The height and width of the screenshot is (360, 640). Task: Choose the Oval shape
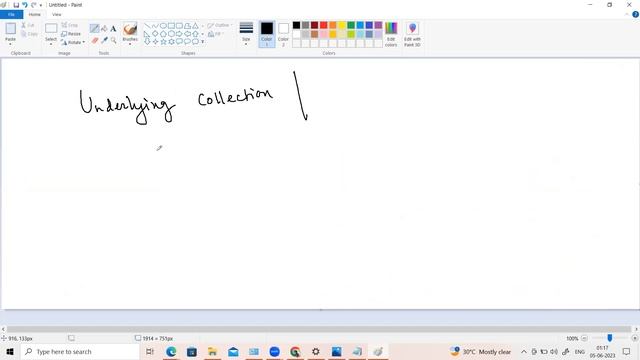coord(163,26)
